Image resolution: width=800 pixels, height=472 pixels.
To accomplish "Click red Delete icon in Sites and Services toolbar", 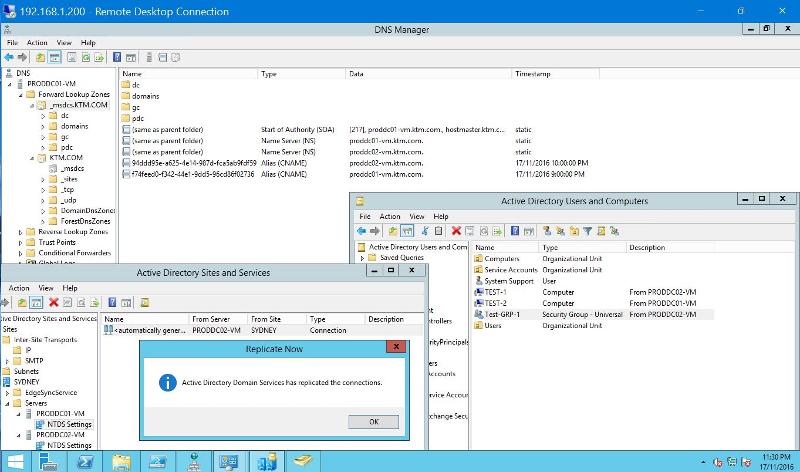I will [x=54, y=303].
